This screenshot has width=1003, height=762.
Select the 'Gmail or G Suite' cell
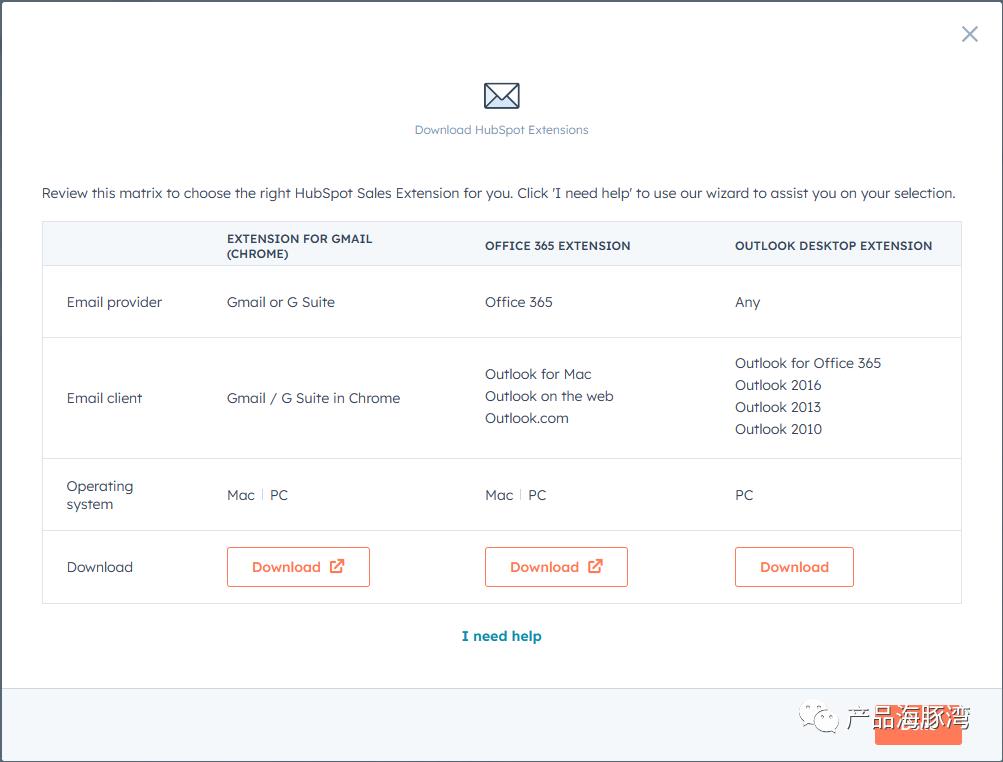pyautogui.click(x=281, y=302)
